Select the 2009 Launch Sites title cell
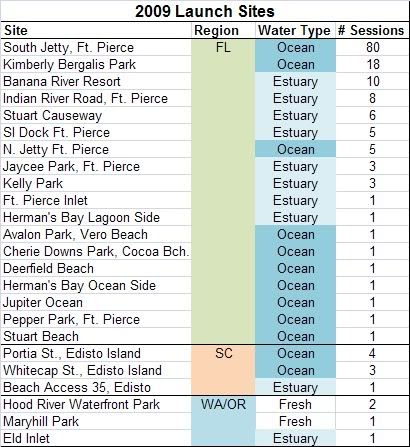The width and height of the screenshot is (410, 447). pyautogui.click(x=205, y=11)
